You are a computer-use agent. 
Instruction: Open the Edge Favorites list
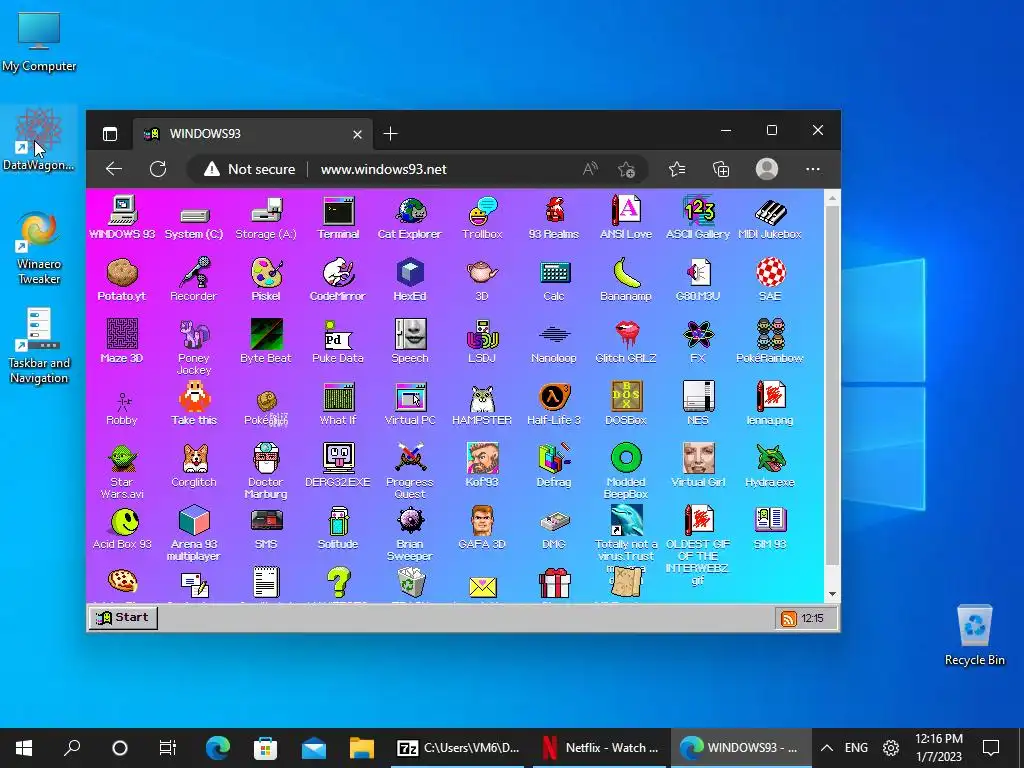click(677, 169)
